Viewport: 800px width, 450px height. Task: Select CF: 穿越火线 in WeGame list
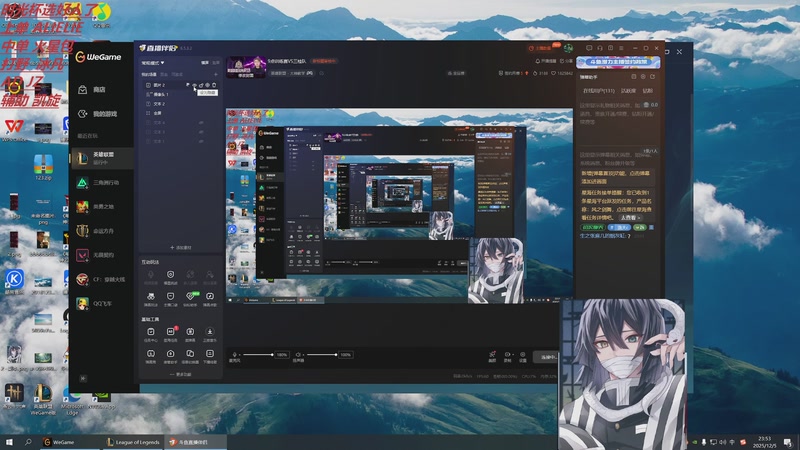(x=102, y=280)
